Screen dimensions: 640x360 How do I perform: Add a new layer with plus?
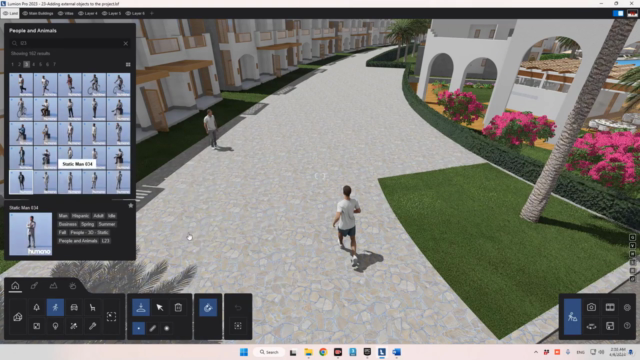pyautogui.click(x=152, y=13)
